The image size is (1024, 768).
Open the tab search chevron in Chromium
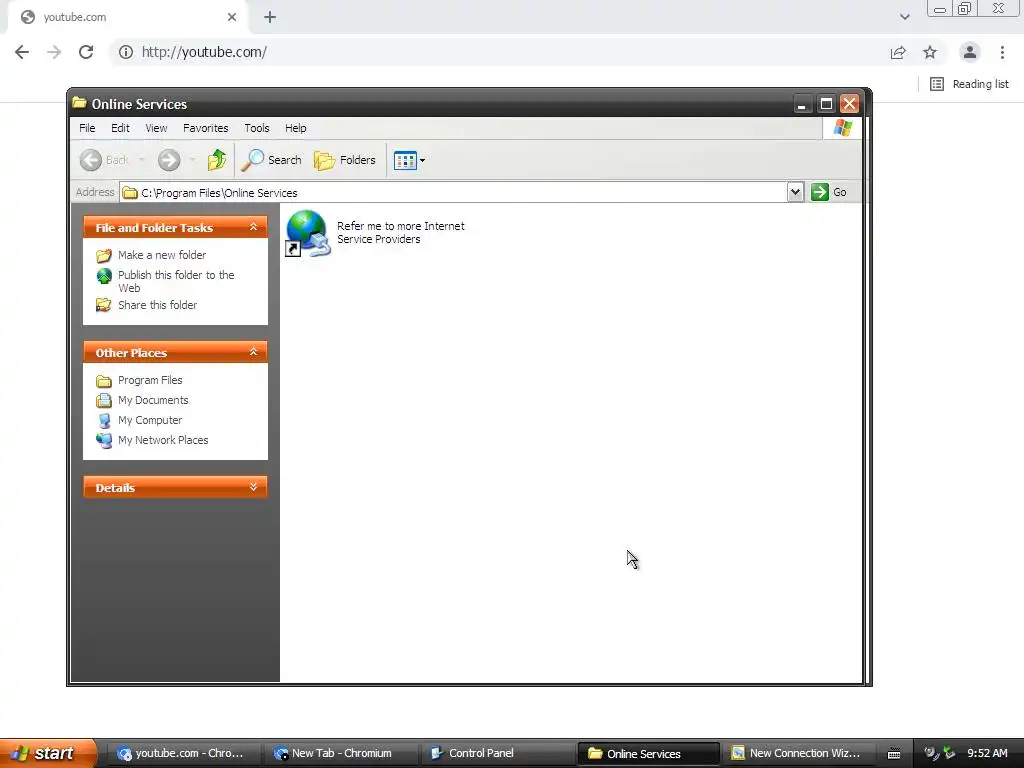(904, 17)
